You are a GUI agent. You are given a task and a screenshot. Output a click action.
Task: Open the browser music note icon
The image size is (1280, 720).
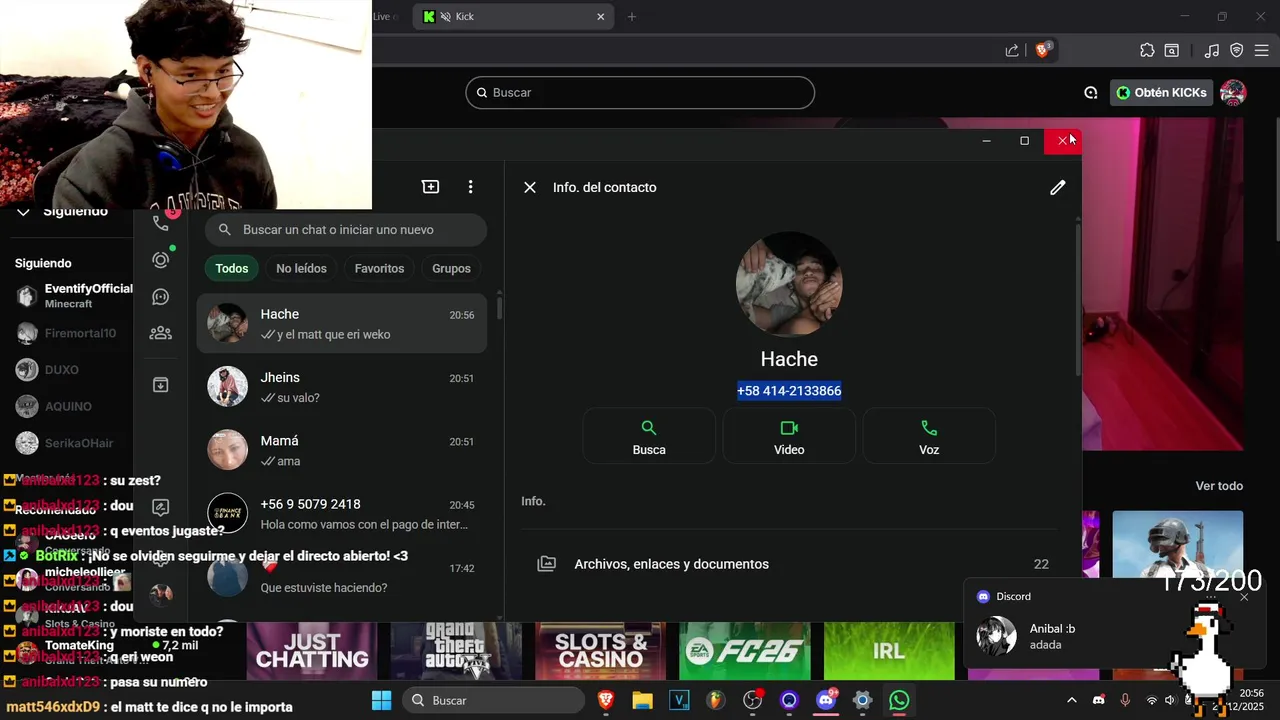click(x=1212, y=50)
